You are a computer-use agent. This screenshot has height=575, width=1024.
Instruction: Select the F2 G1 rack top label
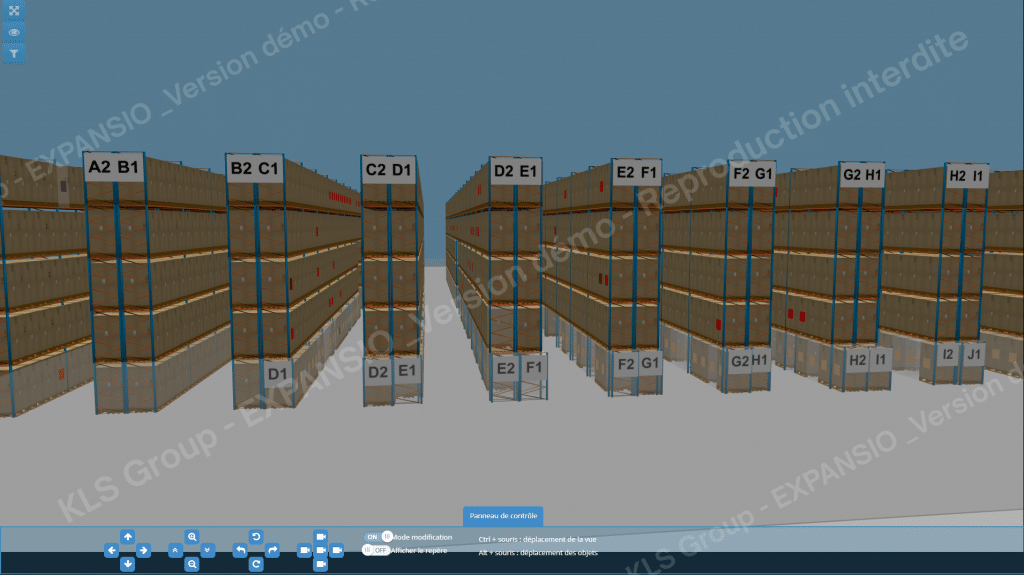752,174
